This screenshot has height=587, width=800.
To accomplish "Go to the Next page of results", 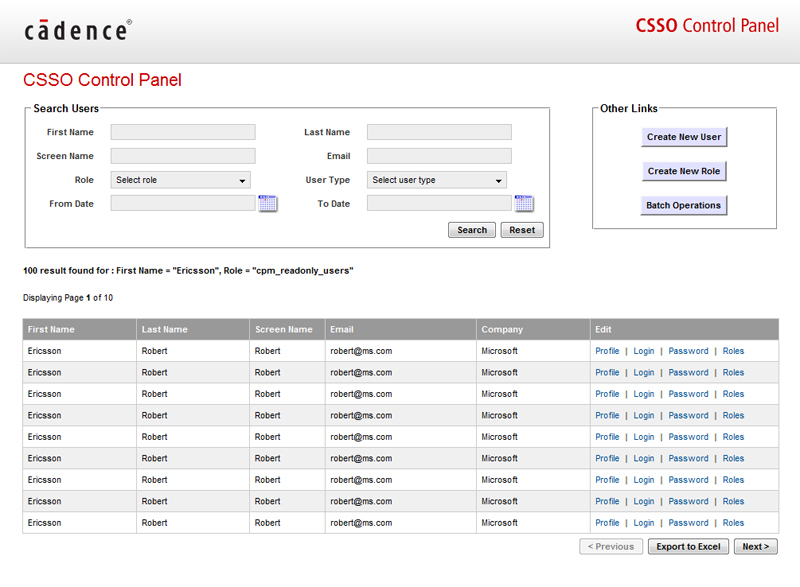I will [x=755, y=546].
